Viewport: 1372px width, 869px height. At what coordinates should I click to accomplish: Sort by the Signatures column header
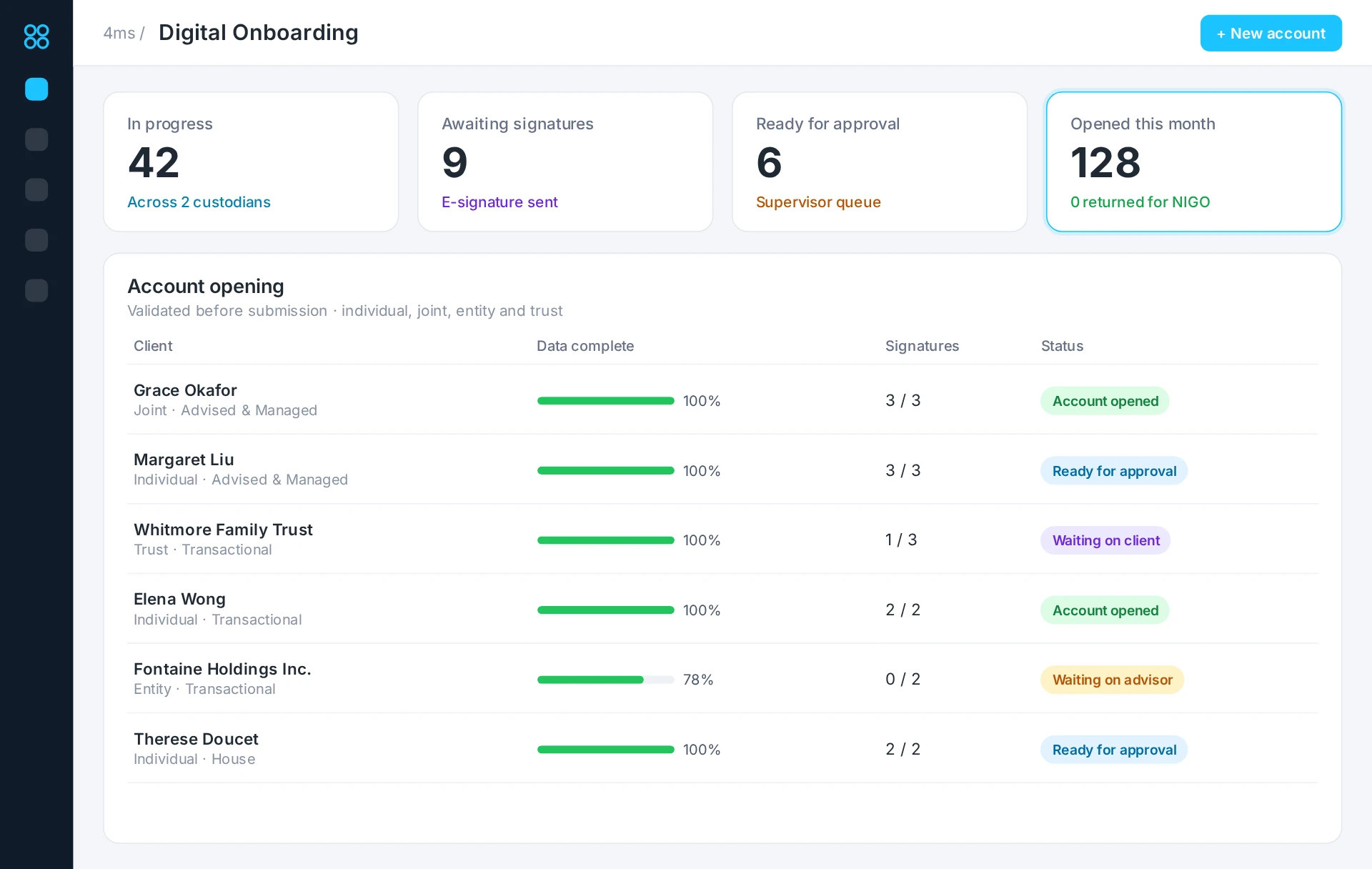(922, 346)
